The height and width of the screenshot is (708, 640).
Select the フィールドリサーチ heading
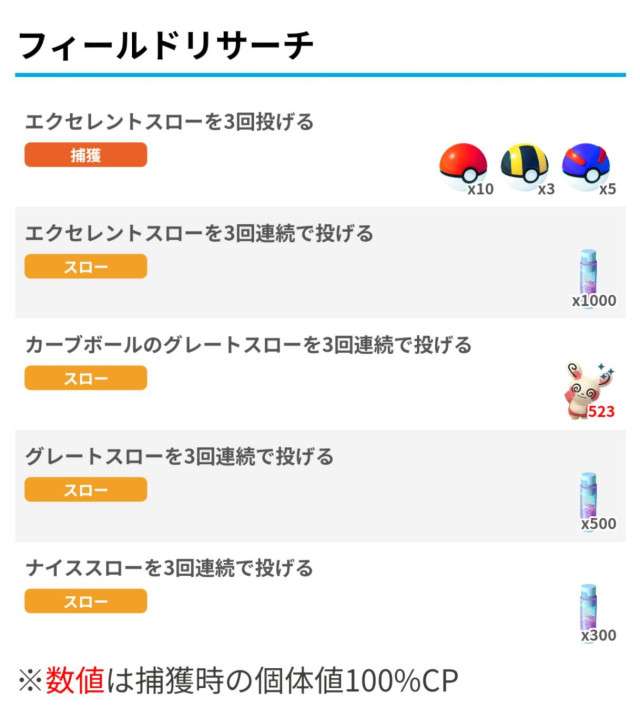click(166, 45)
